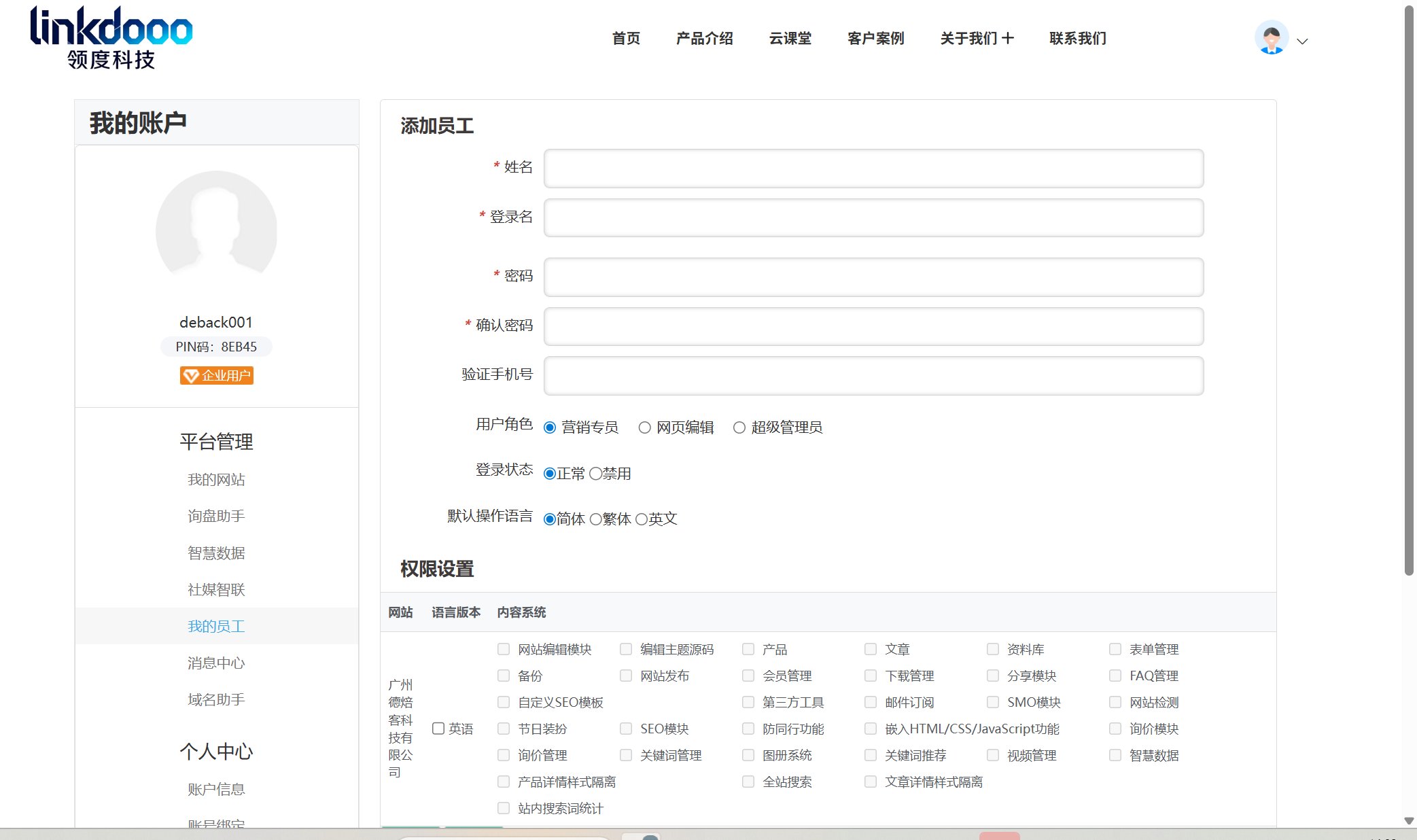The width and height of the screenshot is (1417, 840).
Task: Click the profile placeholder avatar image
Action: coord(216,231)
